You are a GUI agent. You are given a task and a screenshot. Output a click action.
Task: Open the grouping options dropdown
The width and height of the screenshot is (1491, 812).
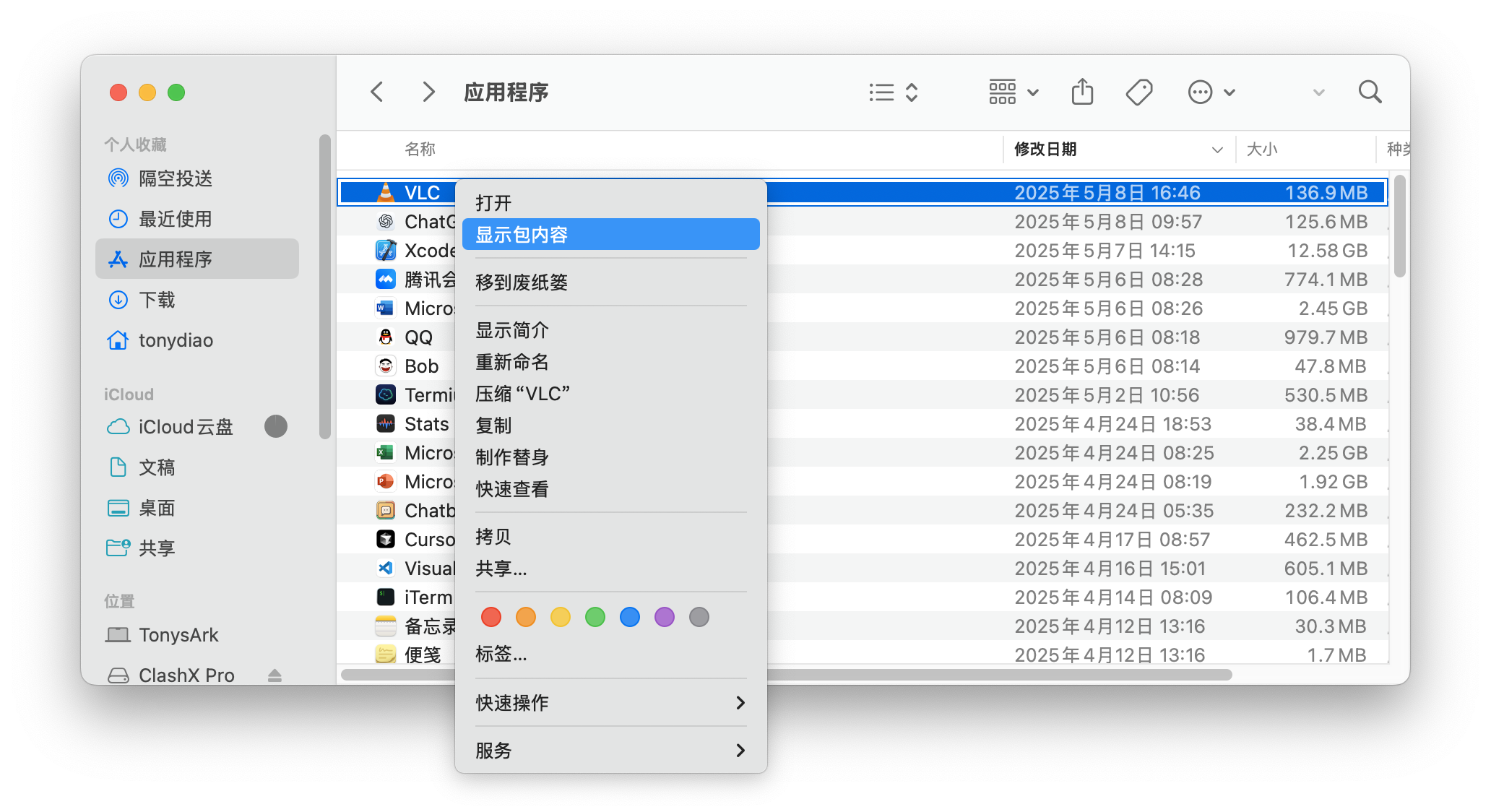1014,92
